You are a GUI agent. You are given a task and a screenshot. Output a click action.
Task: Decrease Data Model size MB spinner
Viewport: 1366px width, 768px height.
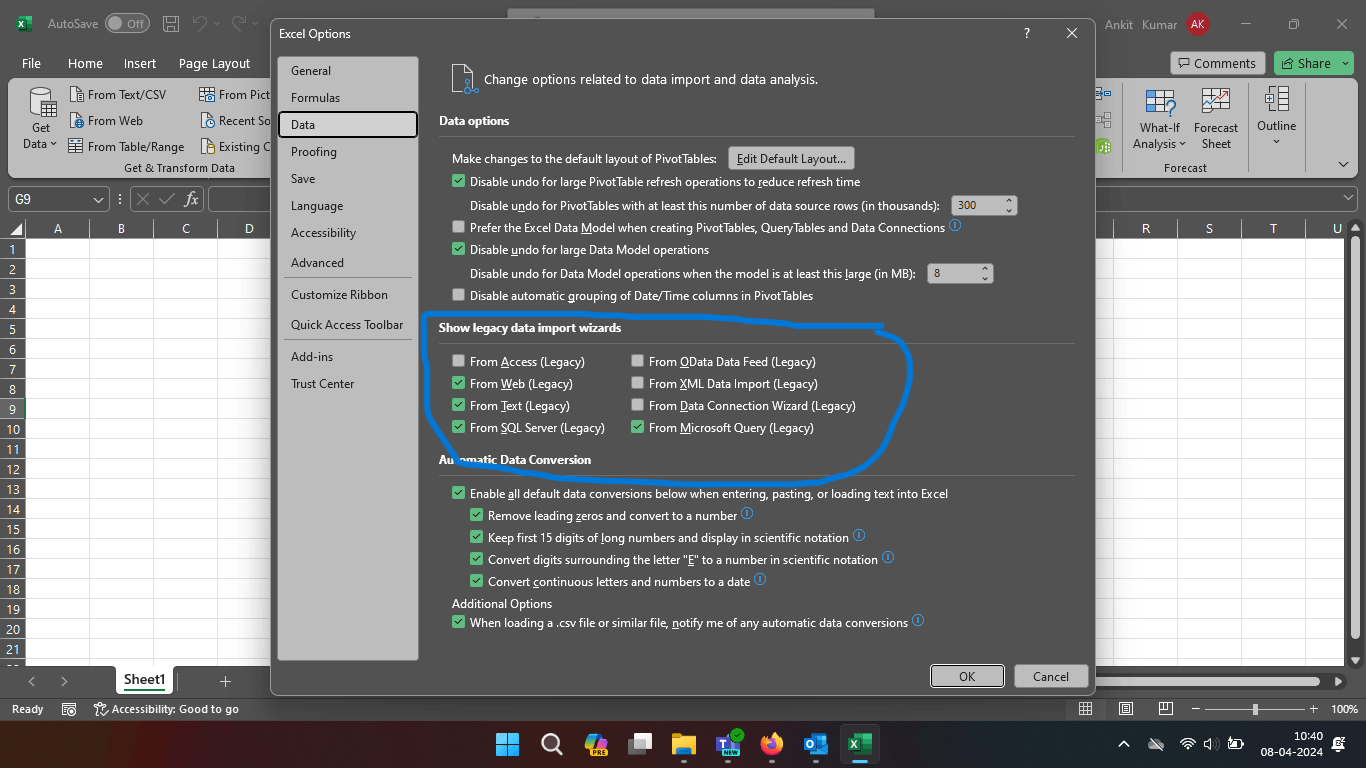986,278
